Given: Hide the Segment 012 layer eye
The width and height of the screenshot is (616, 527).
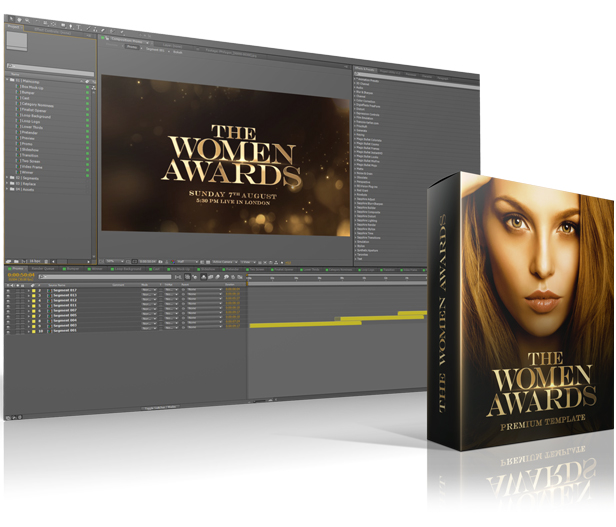Looking at the screenshot, I should (8, 300).
